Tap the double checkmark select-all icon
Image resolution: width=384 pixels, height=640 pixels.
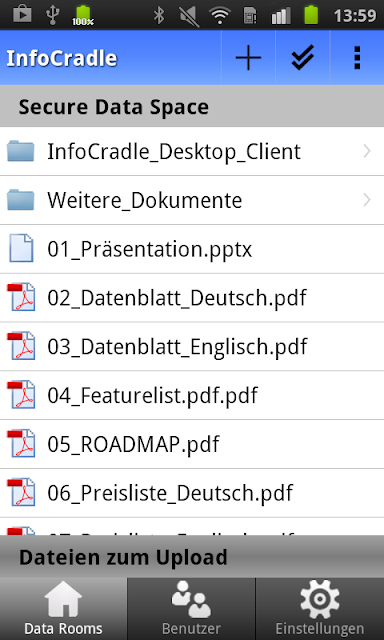click(x=302, y=58)
